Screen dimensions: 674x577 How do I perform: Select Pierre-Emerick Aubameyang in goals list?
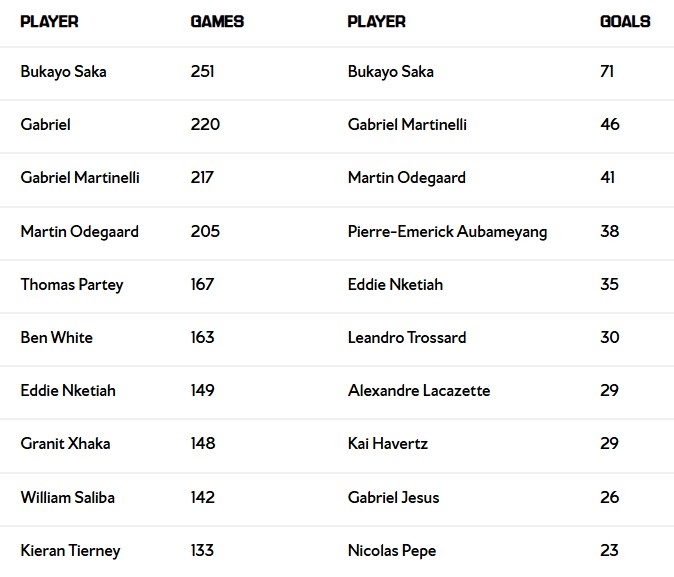[447, 231]
